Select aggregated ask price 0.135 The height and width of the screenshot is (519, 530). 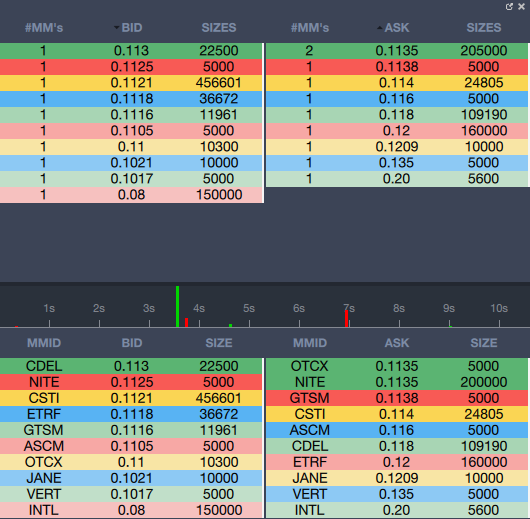396,163
